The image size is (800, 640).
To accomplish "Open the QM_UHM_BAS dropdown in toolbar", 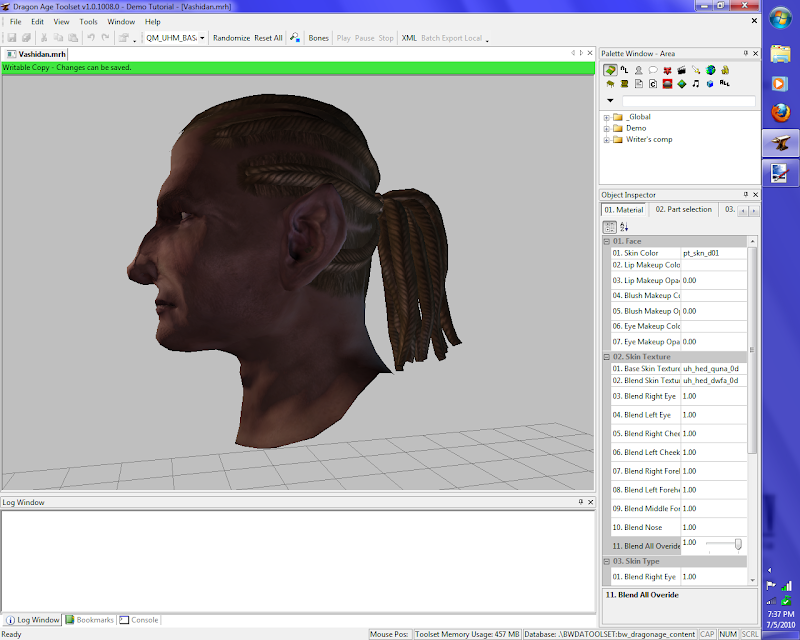I will point(202,38).
